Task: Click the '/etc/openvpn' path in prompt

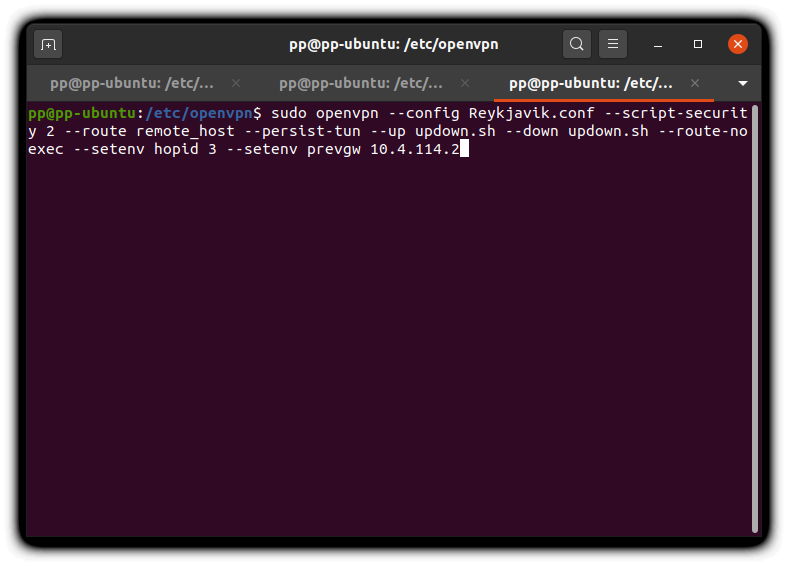Action: click(199, 114)
